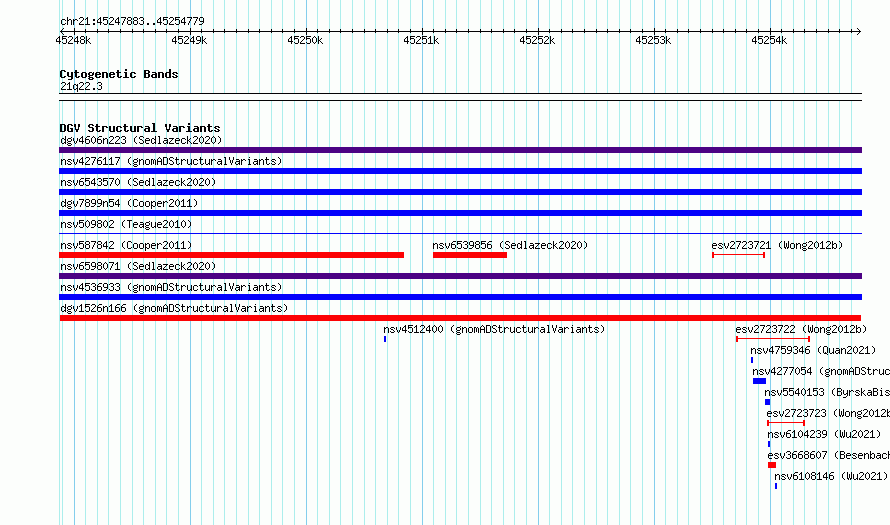This screenshot has width=890, height=525.
Task: Click the red bar under dgv1526n166
Action: [460, 318]
